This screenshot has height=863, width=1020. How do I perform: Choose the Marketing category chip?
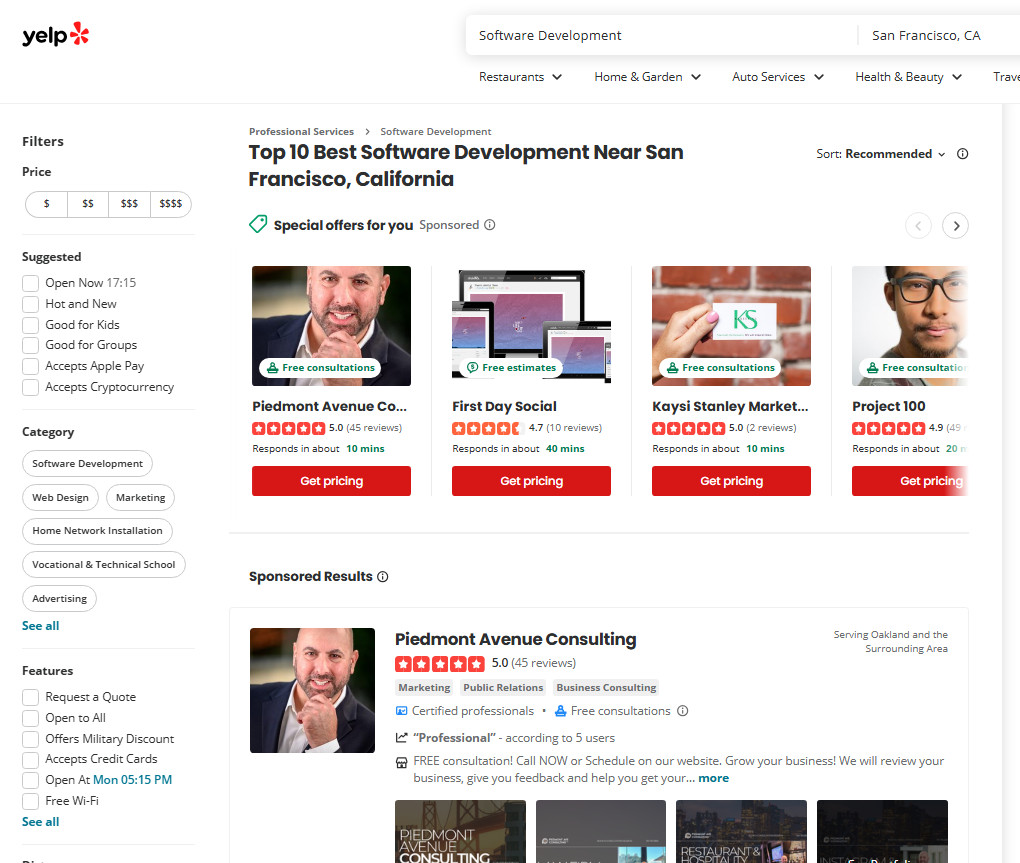(141, 498)
